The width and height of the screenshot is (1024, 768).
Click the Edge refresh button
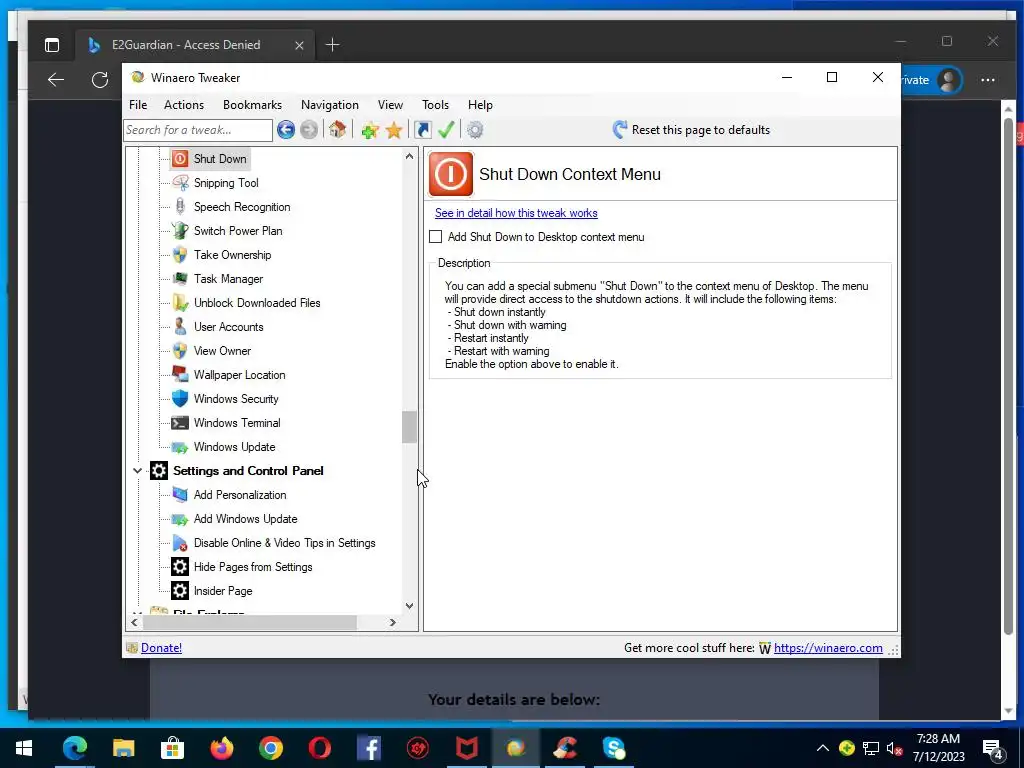100,80
